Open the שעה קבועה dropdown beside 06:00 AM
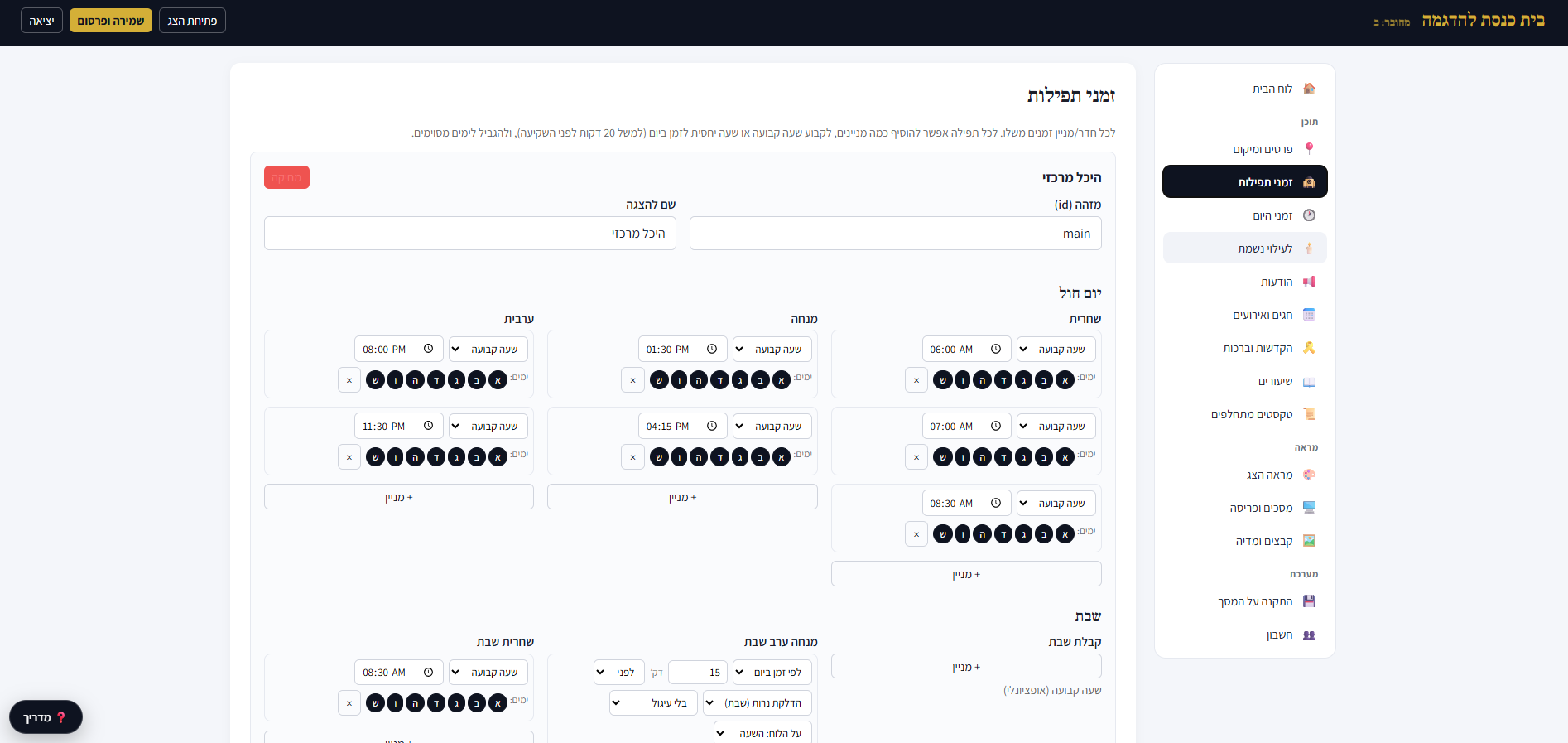The height and width of the screenshot is (743, 1568). (1056, 349)
